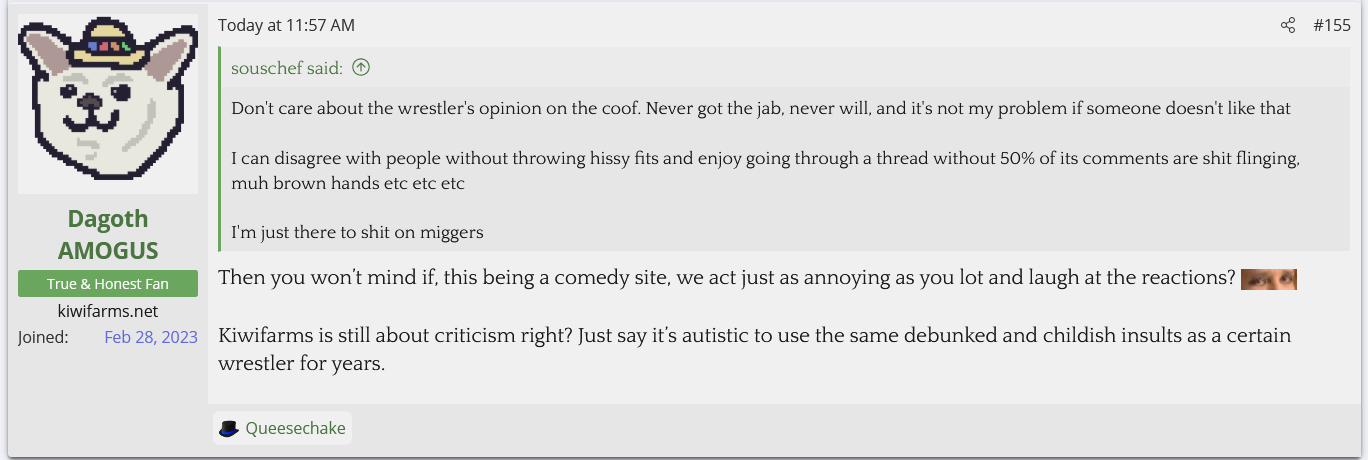
Task: Open Queesechake's profile from reactions
Action: tap(295, 429)
